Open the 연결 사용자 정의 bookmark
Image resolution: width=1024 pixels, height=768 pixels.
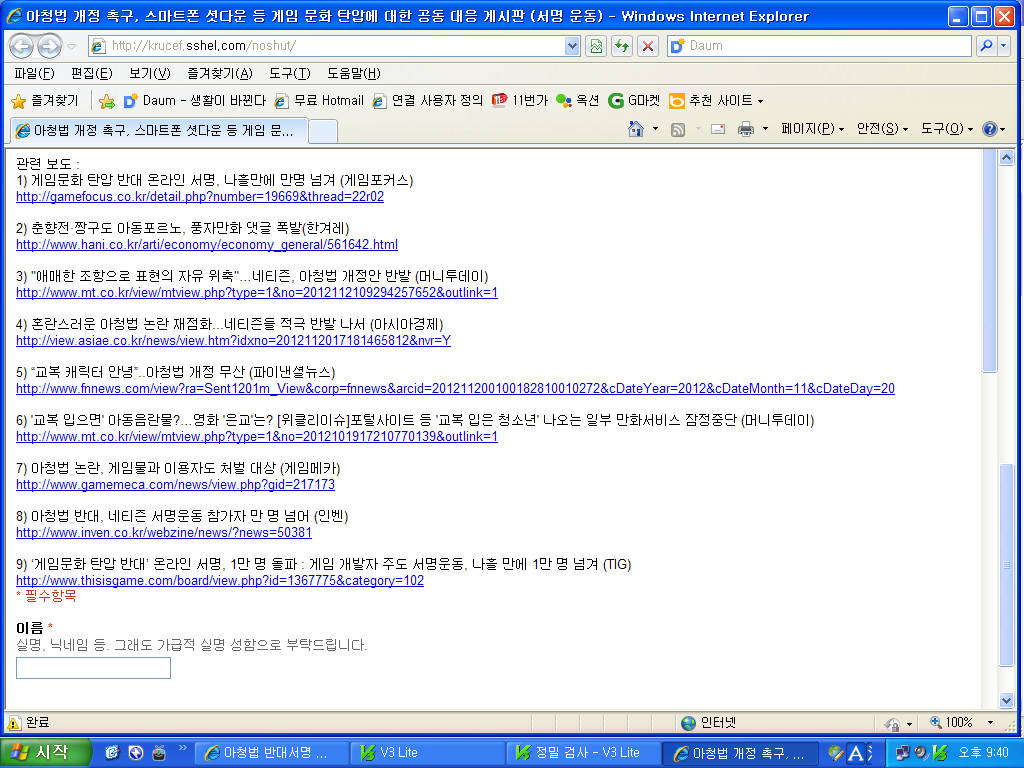[x=428, y=101]
